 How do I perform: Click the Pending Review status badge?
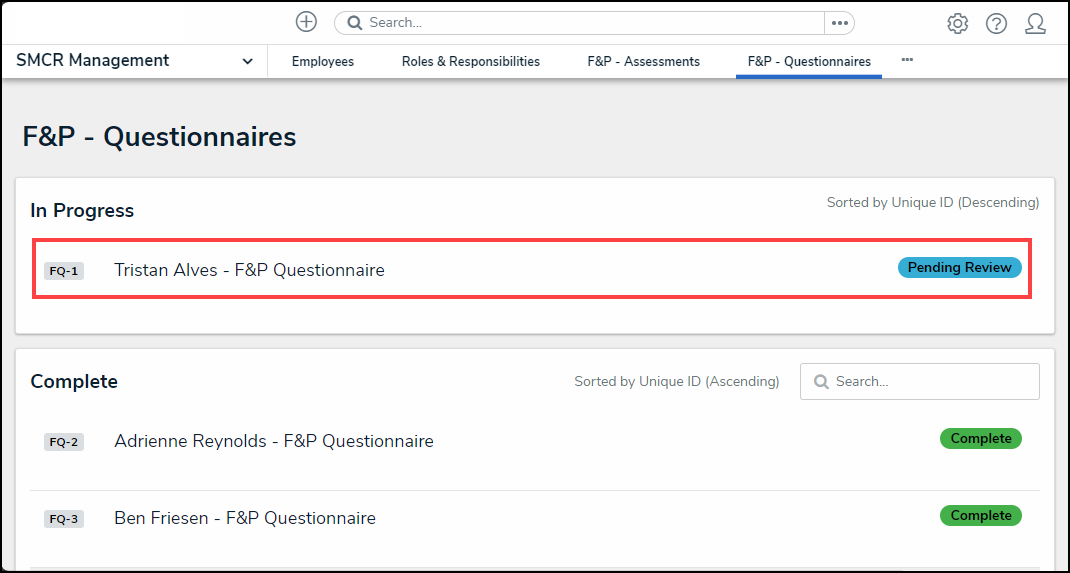tap(960, 268)
